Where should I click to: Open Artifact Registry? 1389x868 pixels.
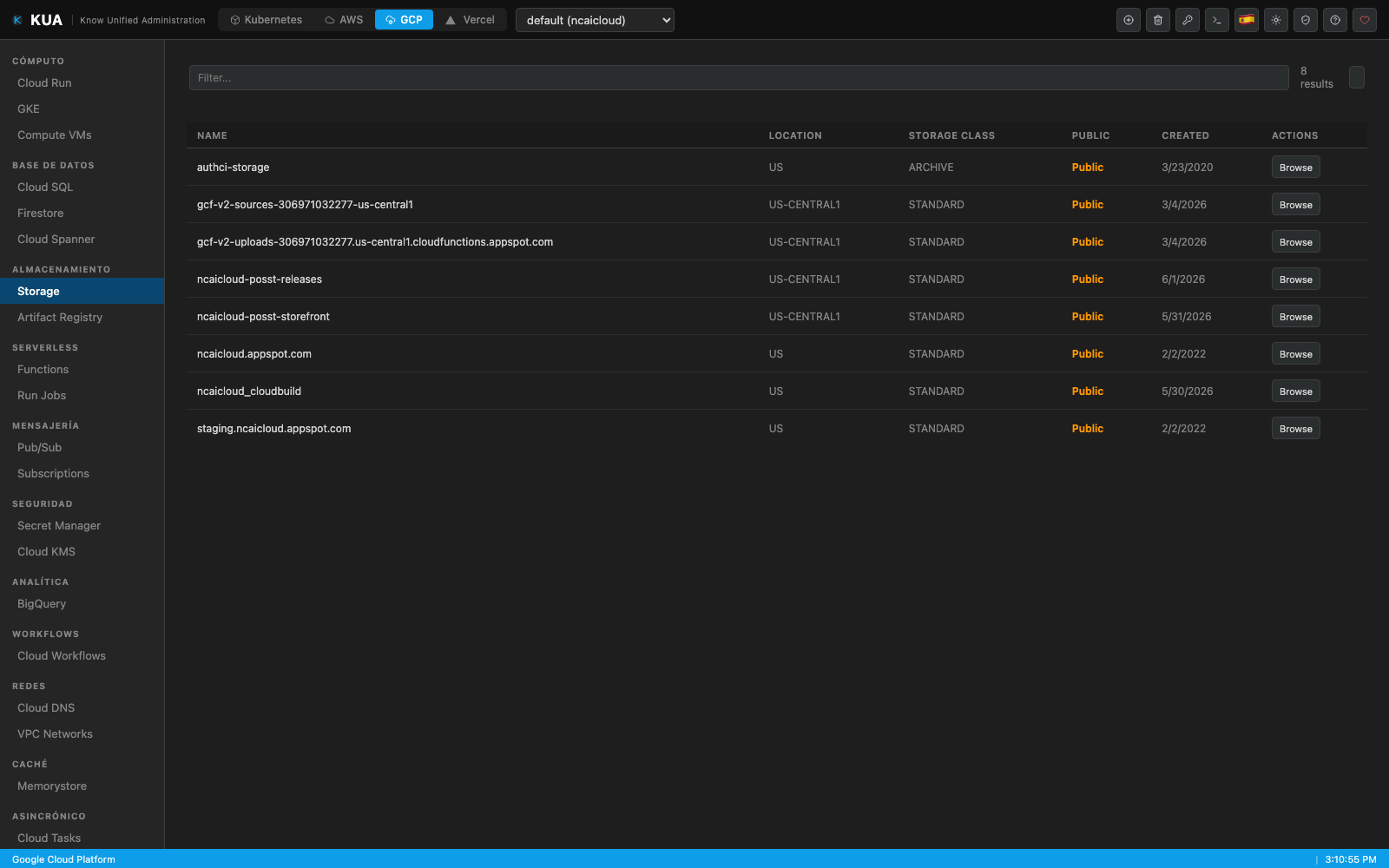tap(82, 318)
